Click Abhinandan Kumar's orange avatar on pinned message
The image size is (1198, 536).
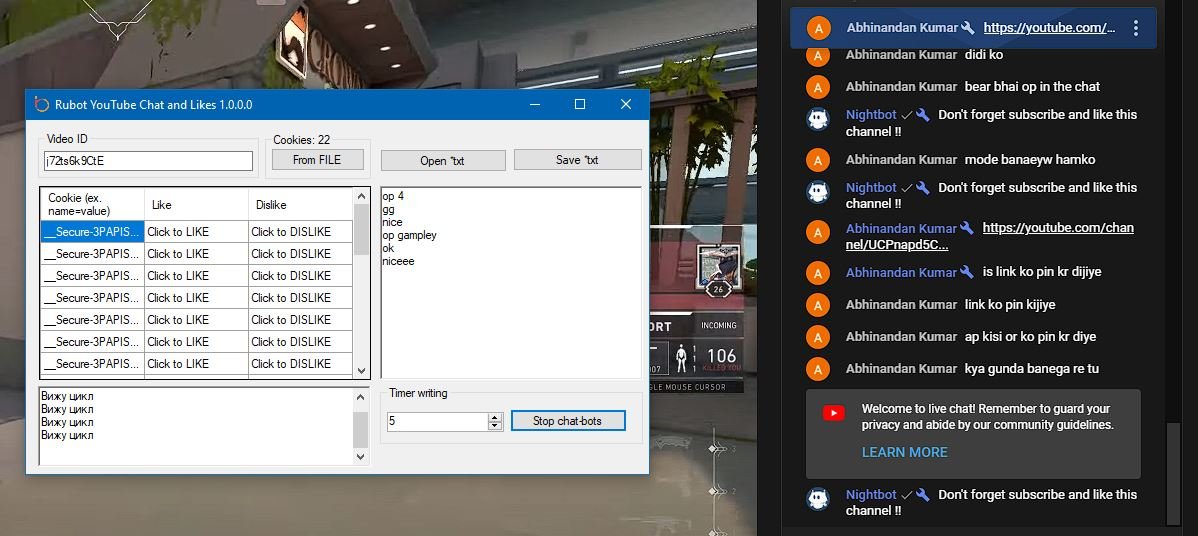click(818, 28)
